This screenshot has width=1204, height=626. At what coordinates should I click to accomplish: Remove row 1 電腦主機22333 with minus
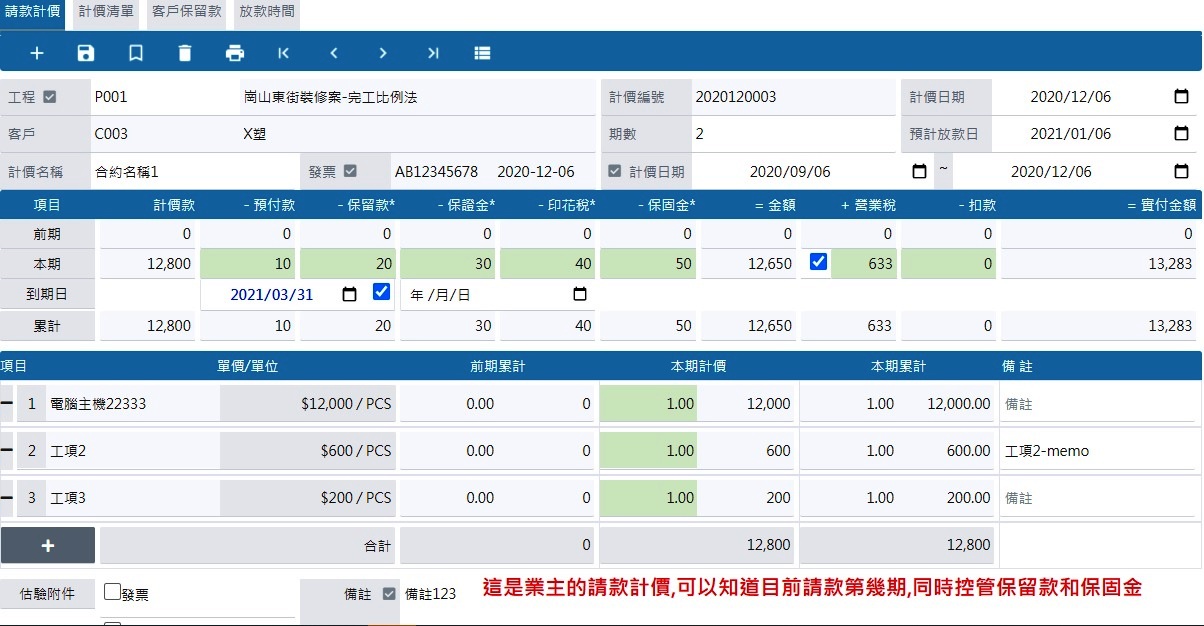pos(6,403)
